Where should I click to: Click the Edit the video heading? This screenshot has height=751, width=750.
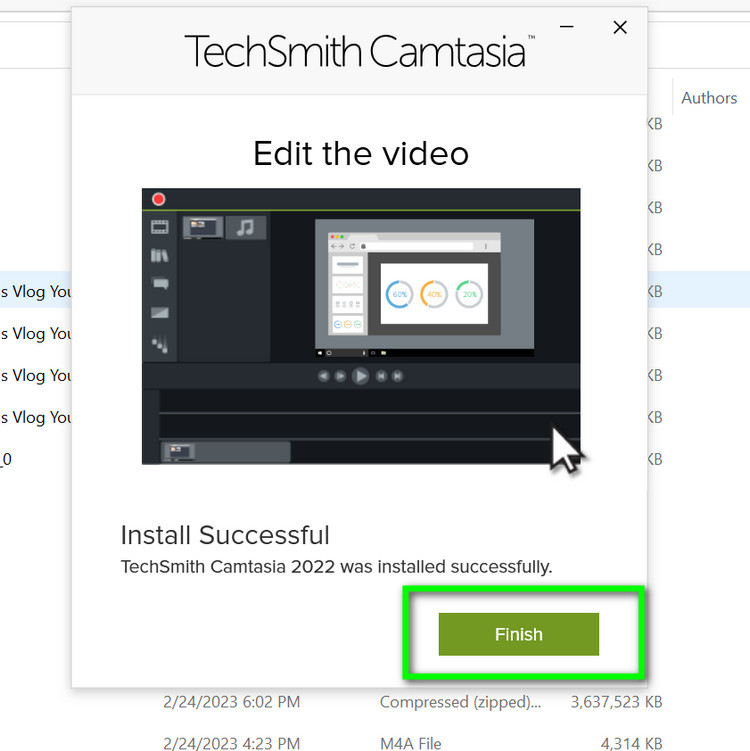[361, 154]
